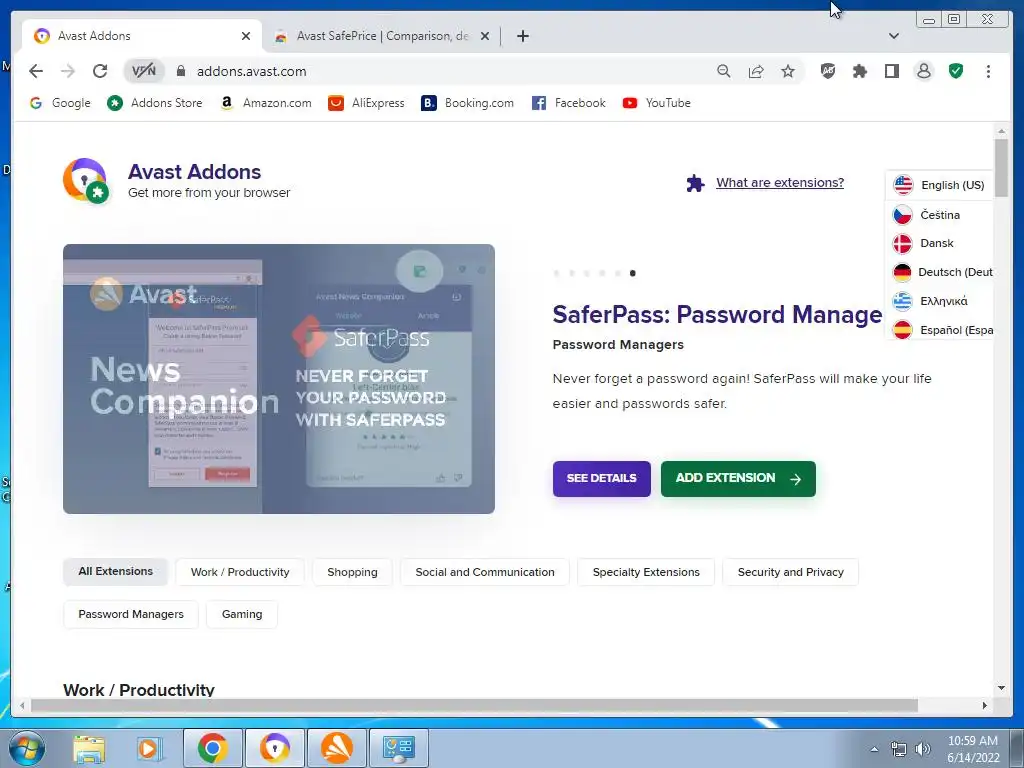Open the Google bookmark
Image resolution: width=1024 pixels, height=768 pixels.
coord(60,103)
